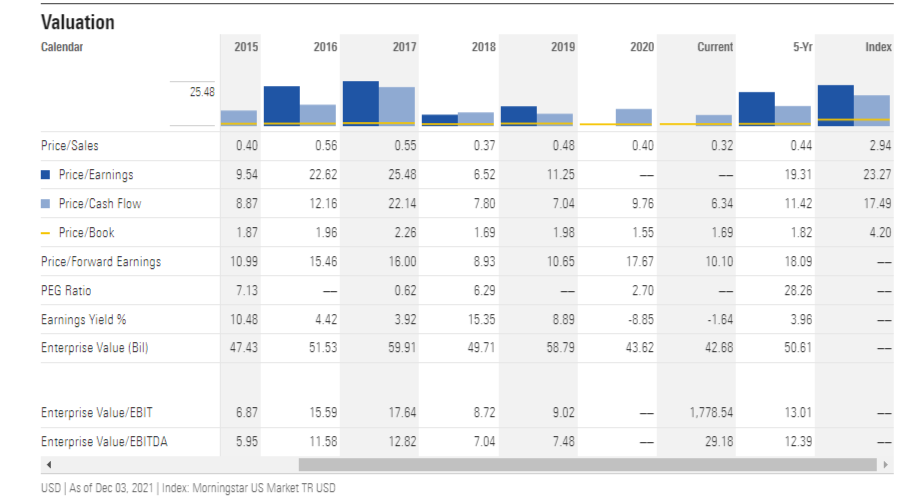Select the Index column header
The image size is (908, 497).
[878, 47]
